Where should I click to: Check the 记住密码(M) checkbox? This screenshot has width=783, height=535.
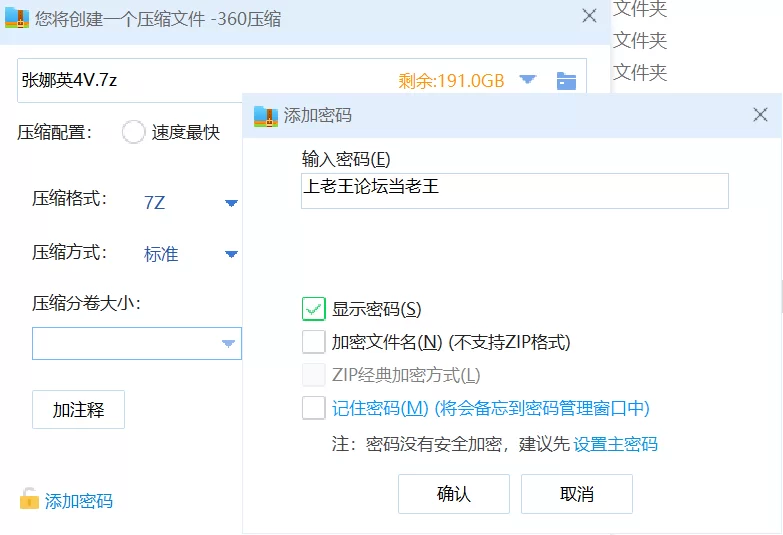click(314, 408)
